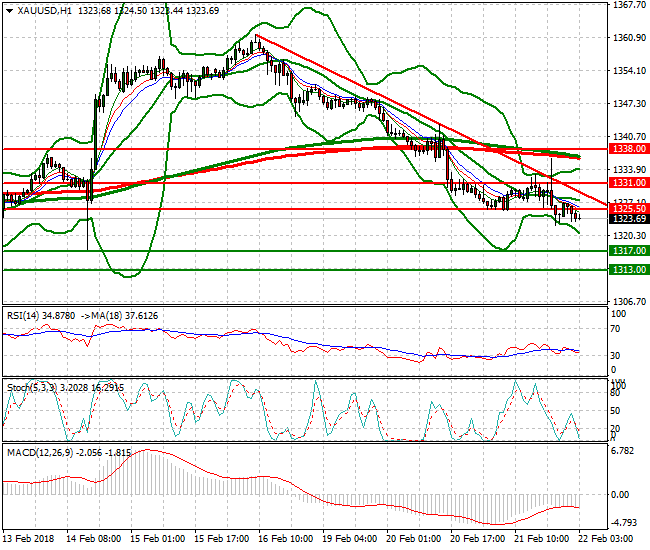Click the 16 Feb 10:00 time label
The height and width of the screenshot is (550, 650).
(286, 539)
